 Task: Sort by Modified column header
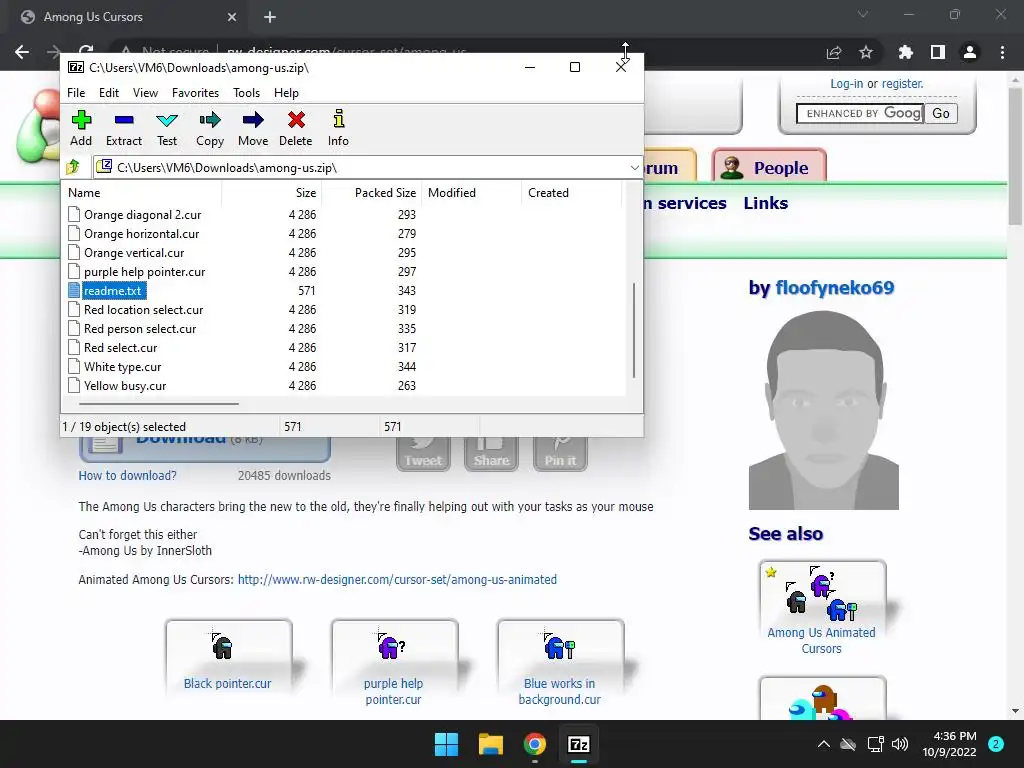click(x=472, y=193)
